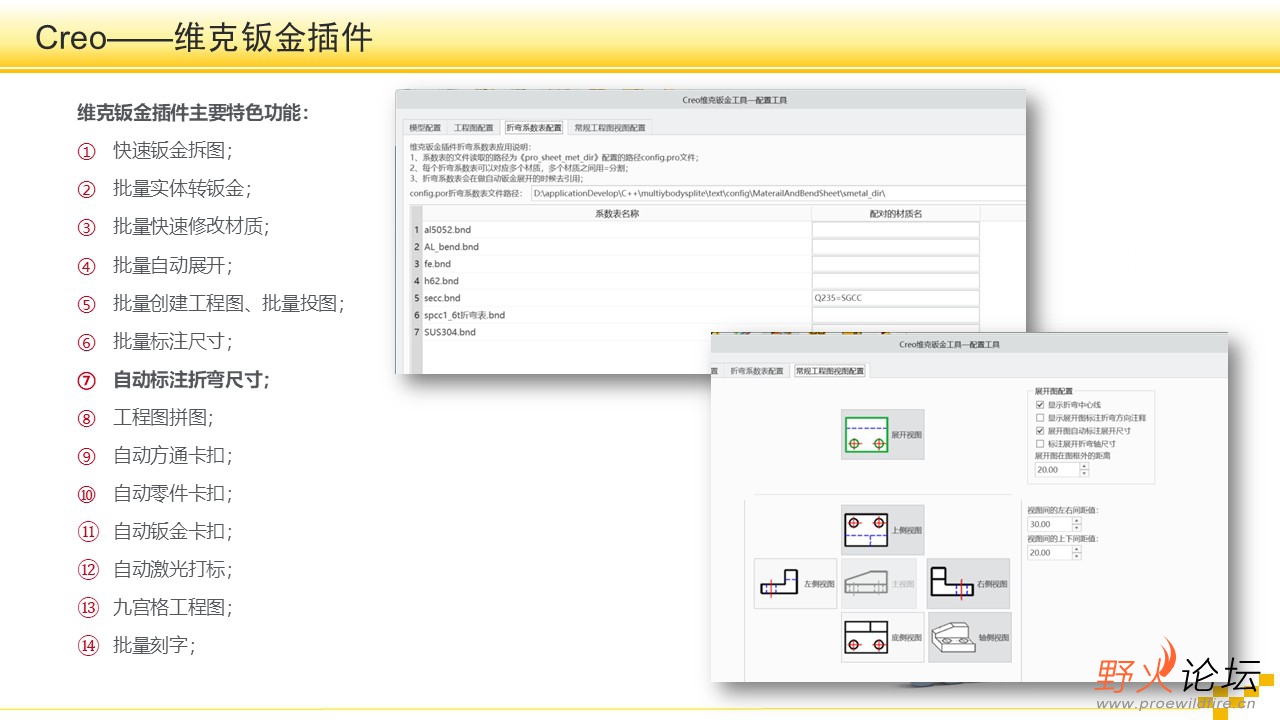1280x720 pixels.
Task: Click the 自动激光打标 list item
Action: tap(173, 570)
